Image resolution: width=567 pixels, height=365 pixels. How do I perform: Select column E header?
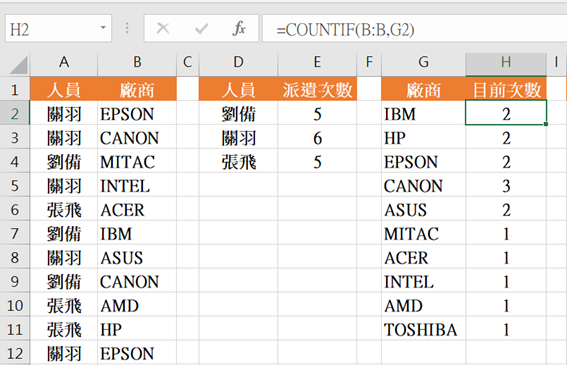click(x=317, y=63)
